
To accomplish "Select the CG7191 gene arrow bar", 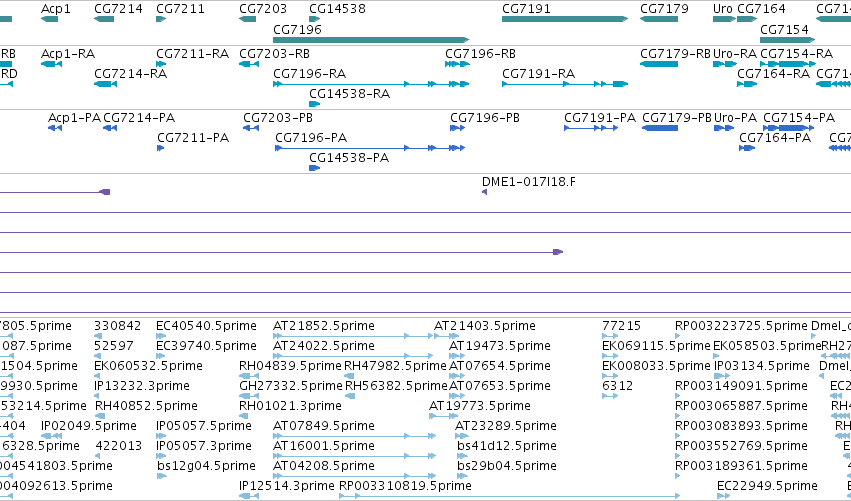I will pos(565,19).
